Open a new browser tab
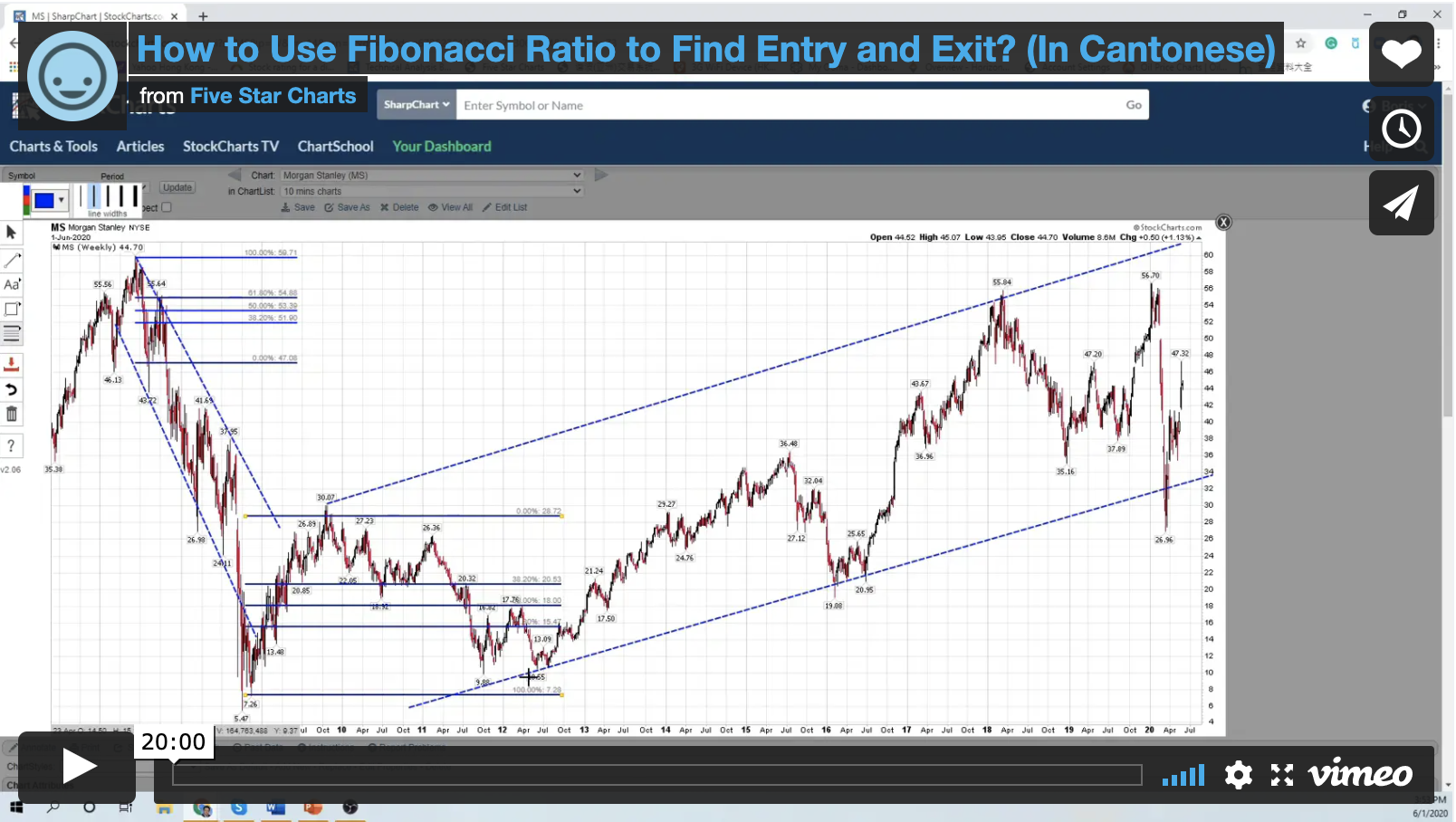 [x=203, y=16]
